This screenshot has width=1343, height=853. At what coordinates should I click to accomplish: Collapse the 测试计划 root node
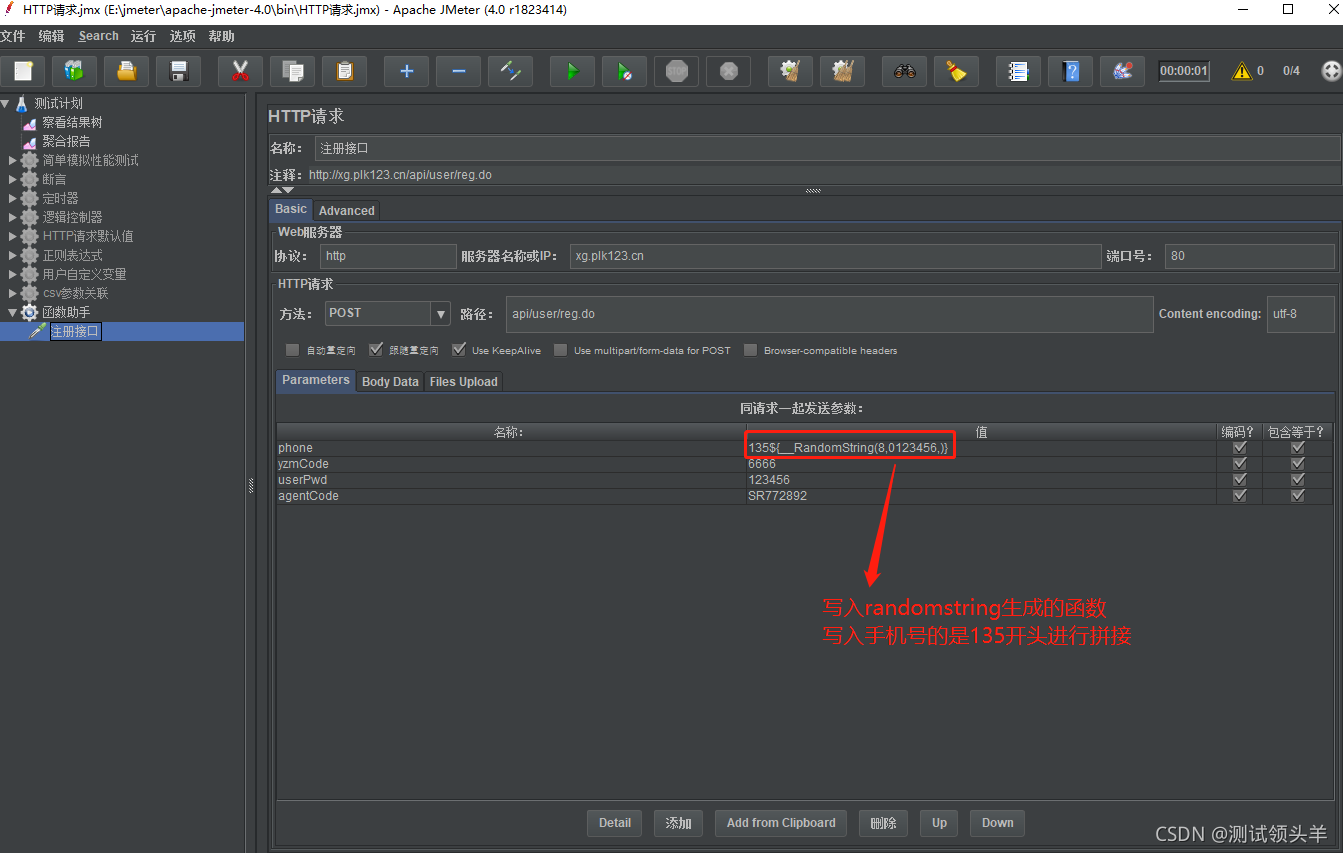coord(6,103)
